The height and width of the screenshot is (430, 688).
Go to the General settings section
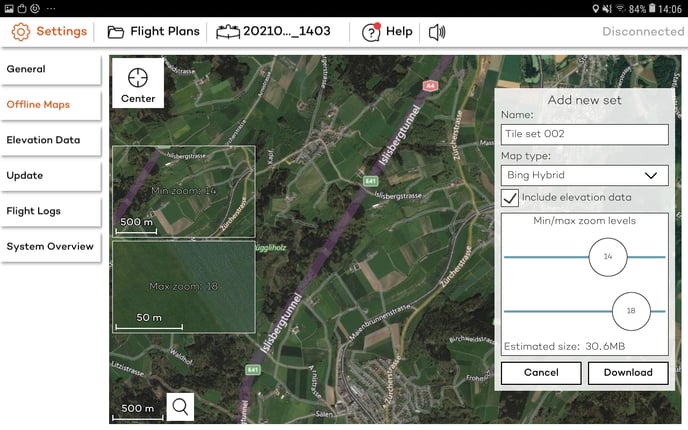pos(50,70)
